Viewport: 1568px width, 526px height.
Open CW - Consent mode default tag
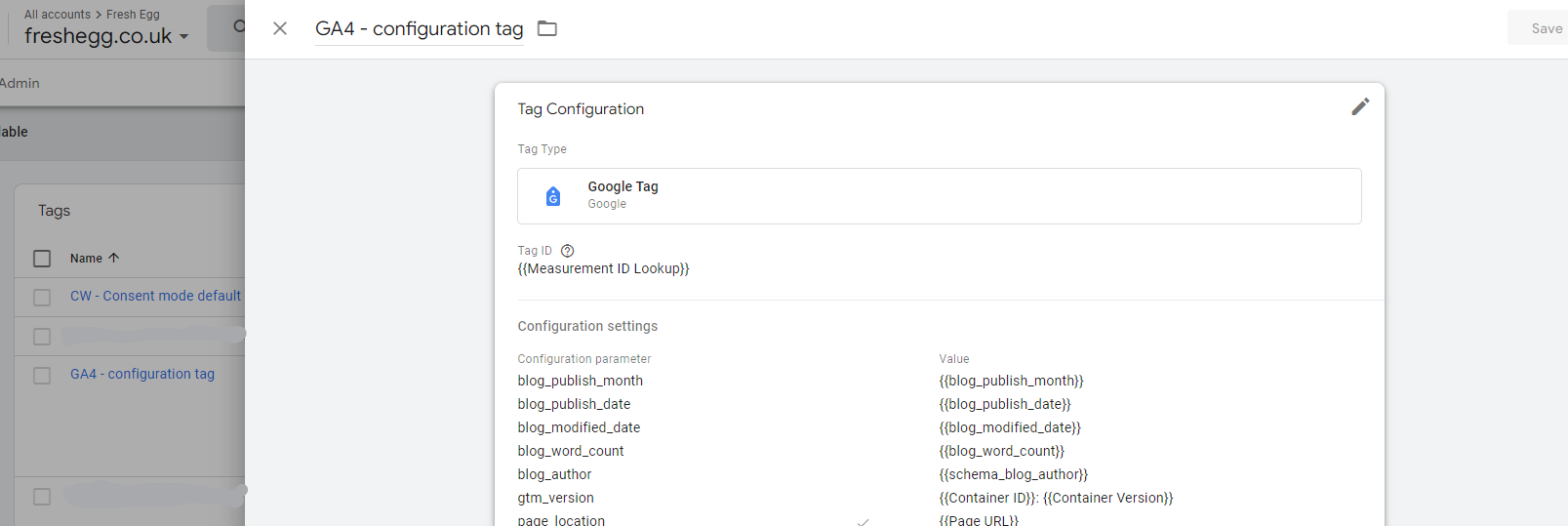(x=155, y=296)
